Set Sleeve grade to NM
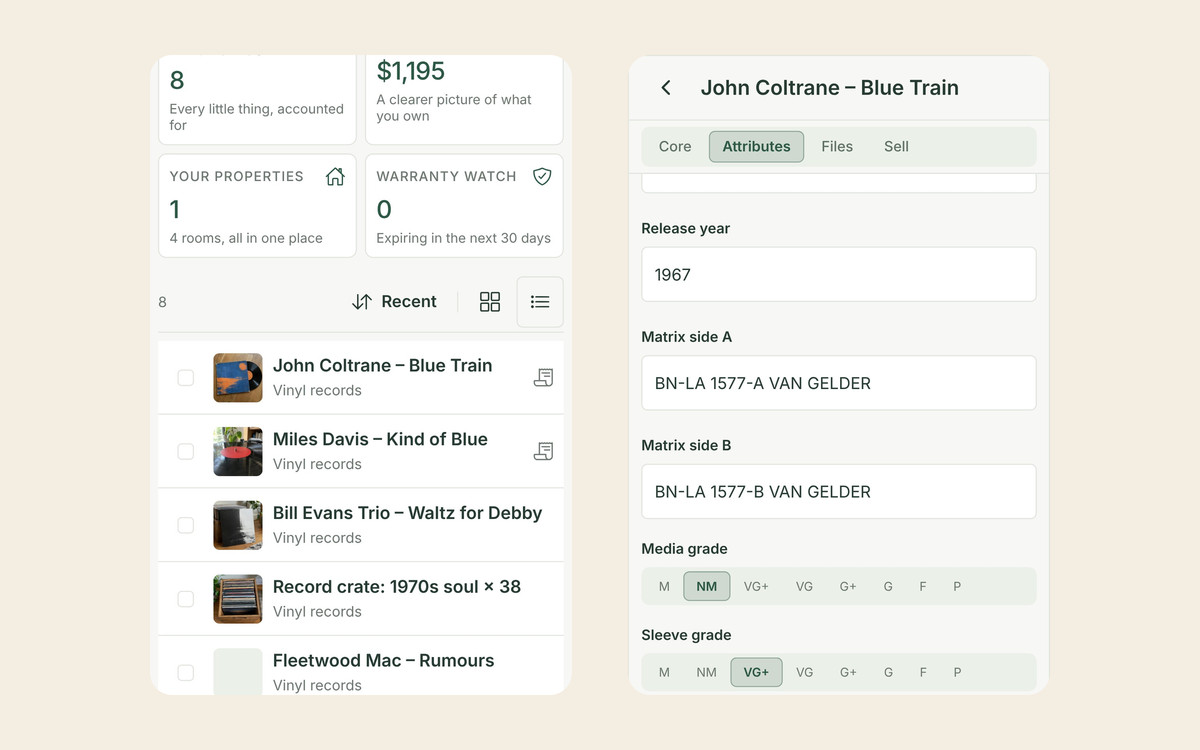The height and width of the screenshot is (750, 1200). [706, 672]
